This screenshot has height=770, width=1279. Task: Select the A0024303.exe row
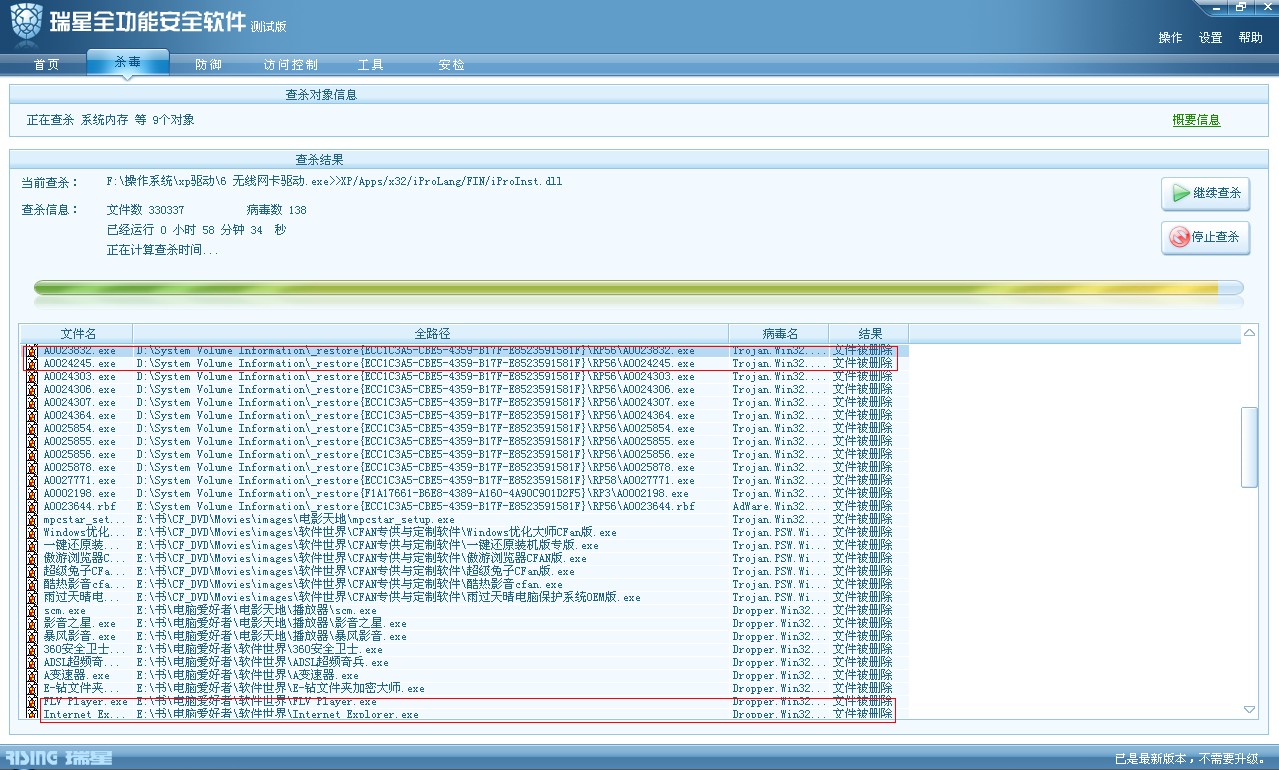[x=466, y=377]
